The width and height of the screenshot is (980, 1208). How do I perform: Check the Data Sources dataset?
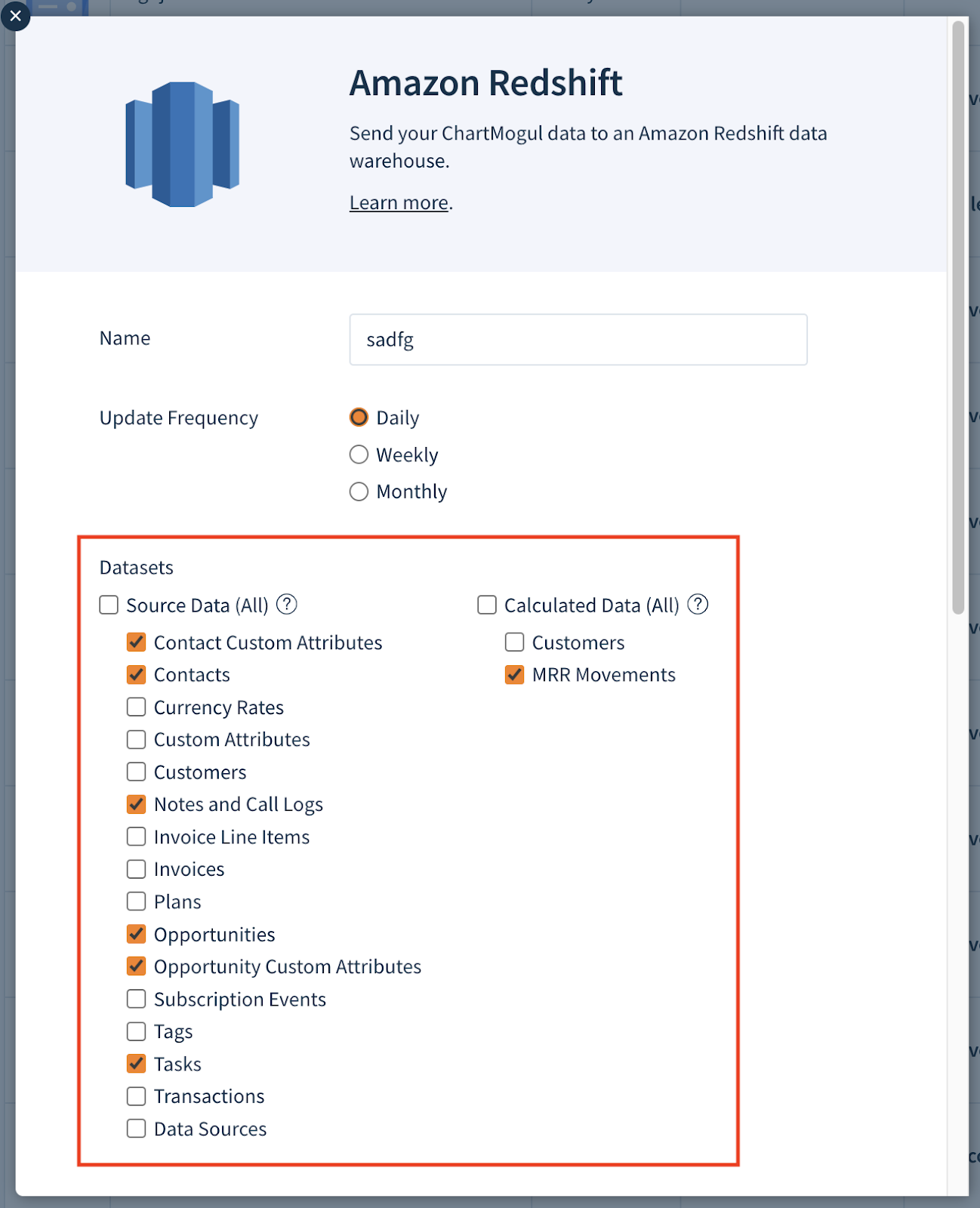[137, 1129]
